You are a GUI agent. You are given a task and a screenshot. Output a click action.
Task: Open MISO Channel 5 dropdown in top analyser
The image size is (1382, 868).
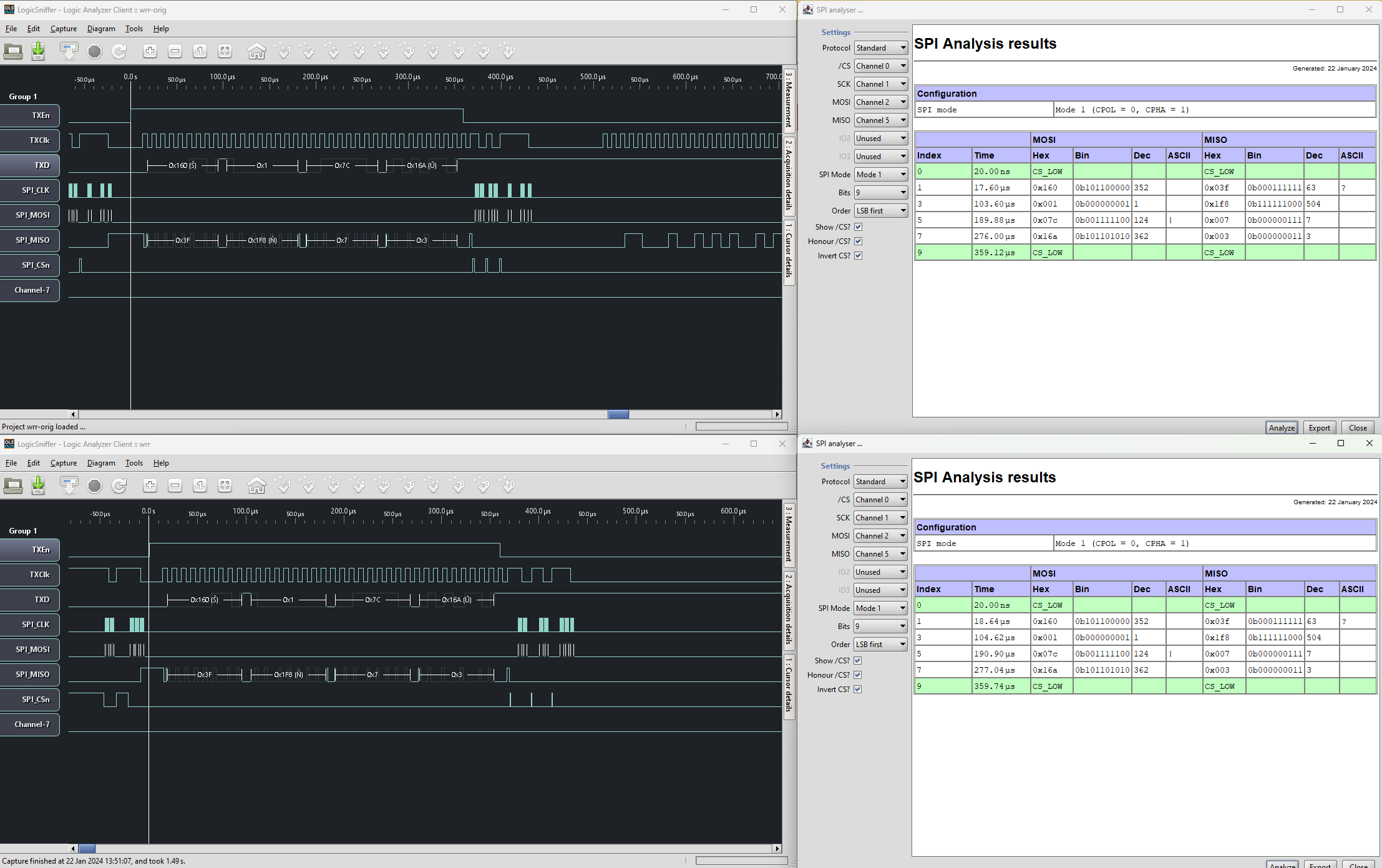881,120
